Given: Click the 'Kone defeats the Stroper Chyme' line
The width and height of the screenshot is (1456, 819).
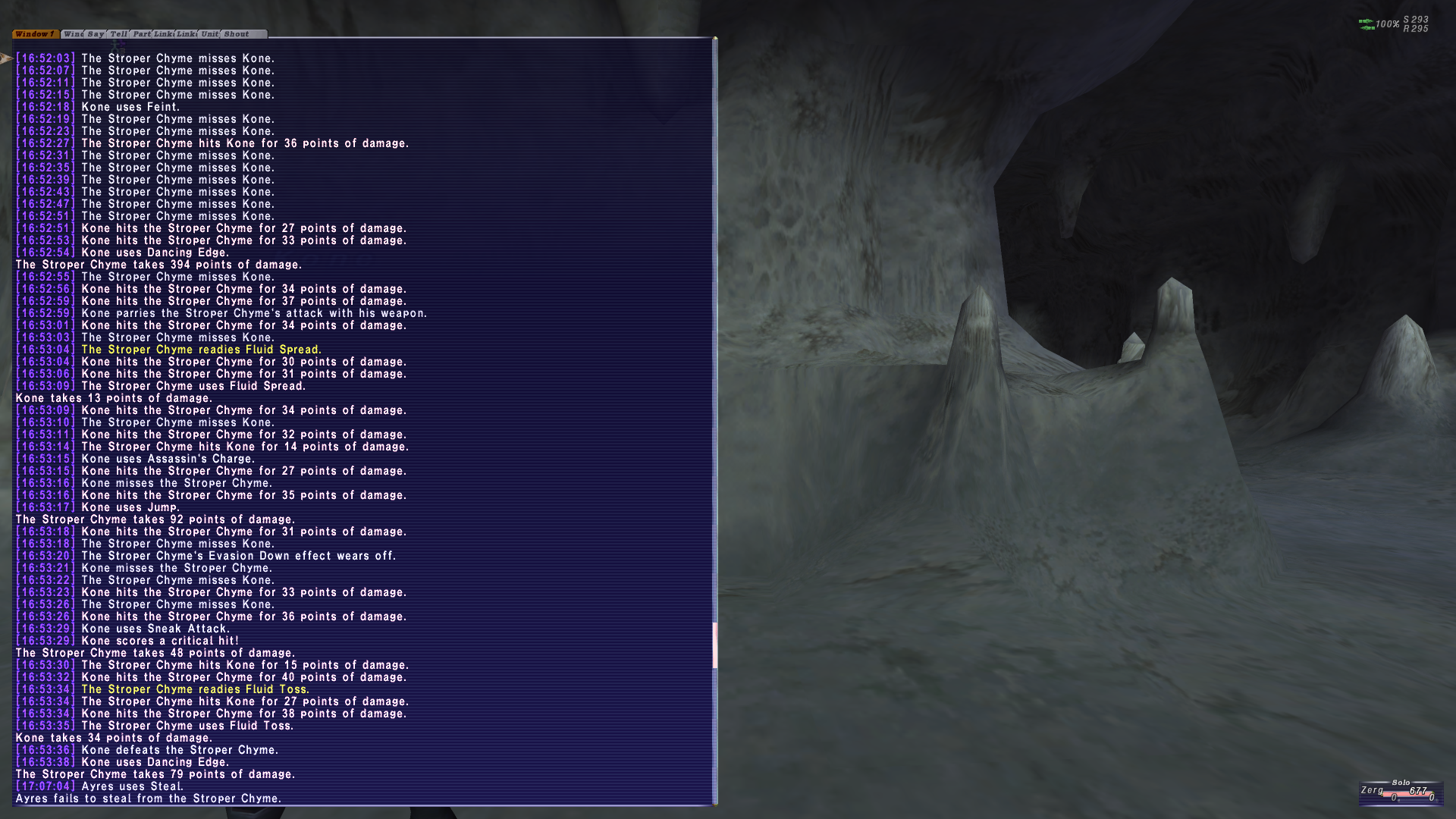Looking at the screenshot, I should (180, 750).
